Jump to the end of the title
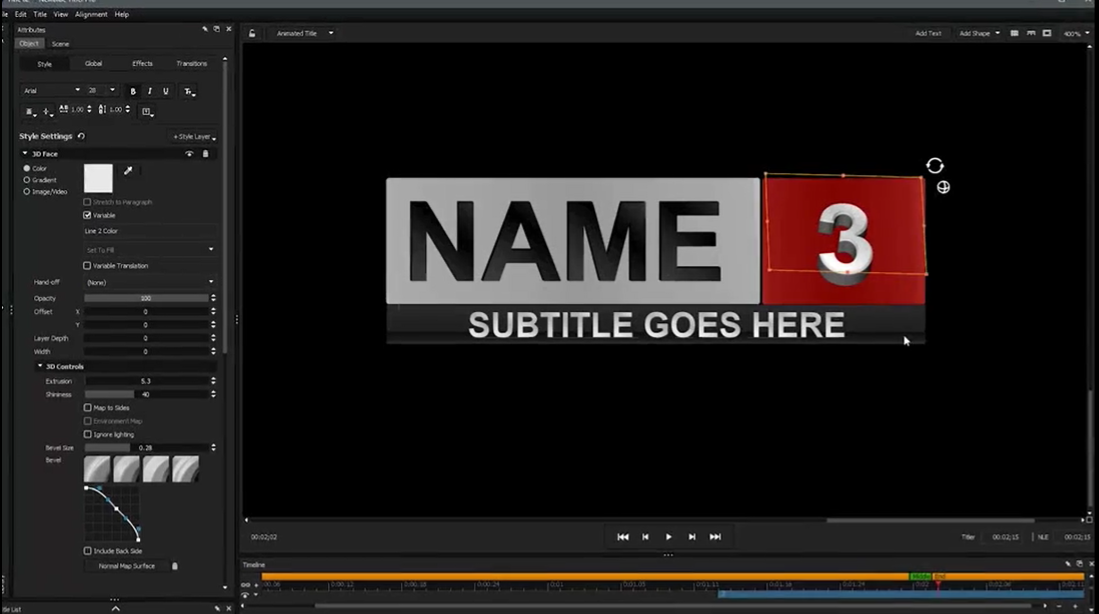This screenshot has width=1099, height=614. [x=715, y=537]
